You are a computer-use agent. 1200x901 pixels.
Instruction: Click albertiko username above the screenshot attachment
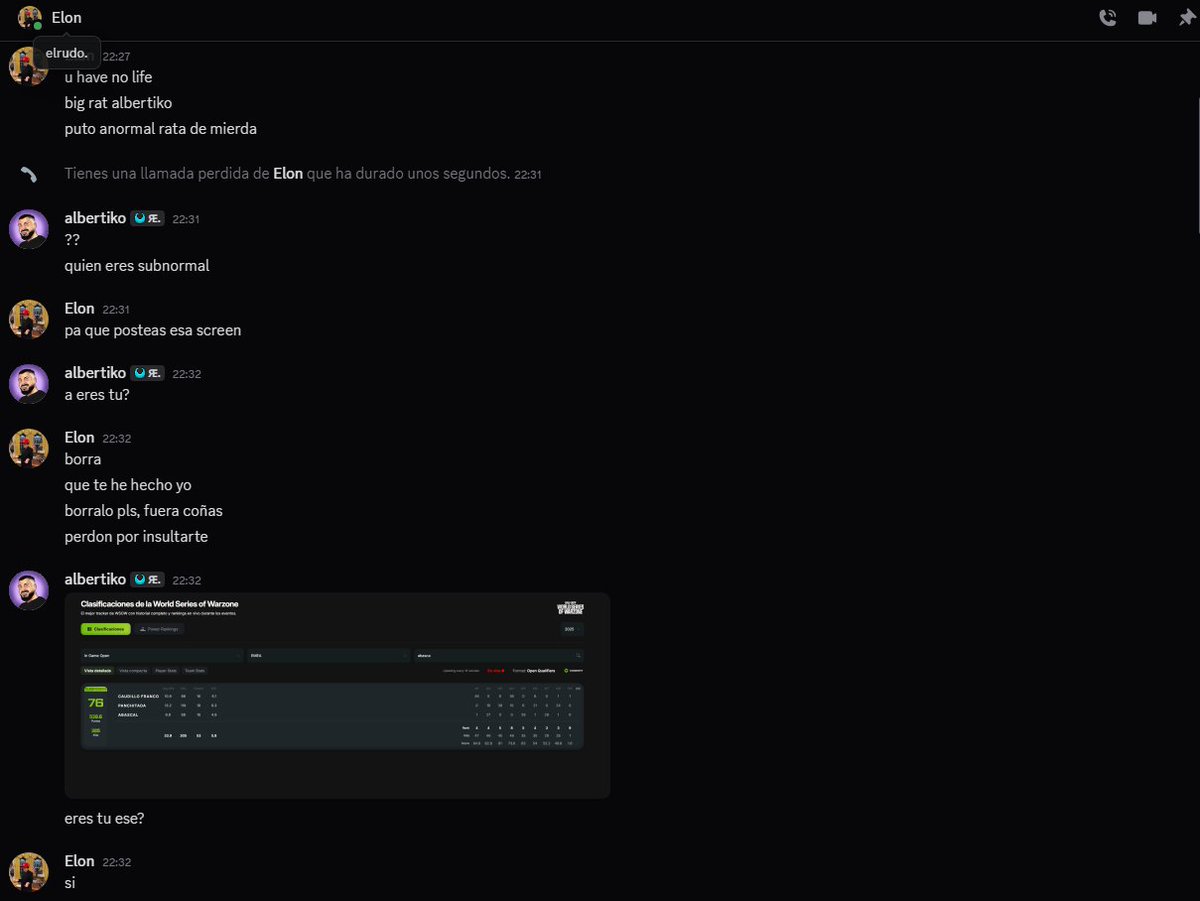95,579
